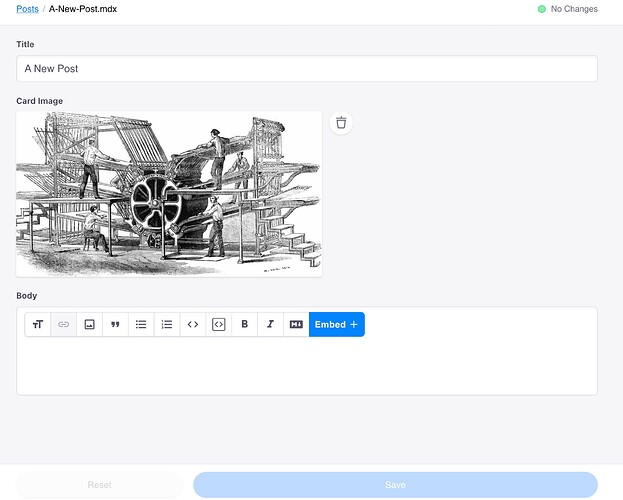Apply inline code formatting
This screenshot has width=623, height=500.
[x=193, y=324]
